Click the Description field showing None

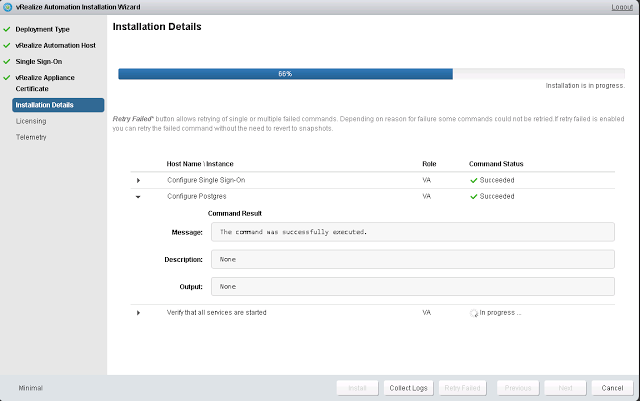click(x=413, y=259)
